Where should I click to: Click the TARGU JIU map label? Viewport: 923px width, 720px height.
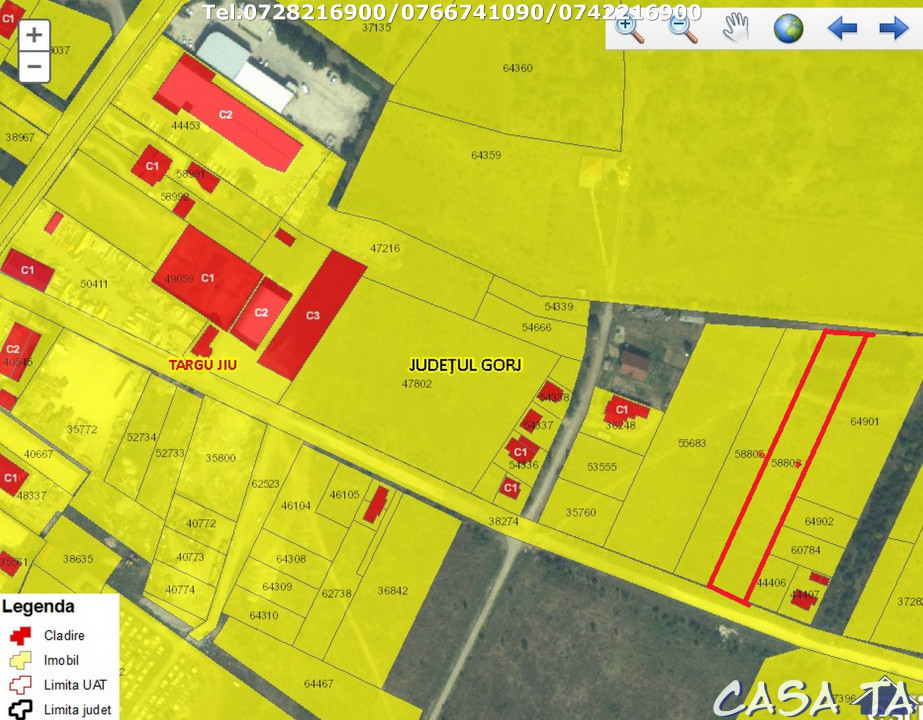(203, 365)
